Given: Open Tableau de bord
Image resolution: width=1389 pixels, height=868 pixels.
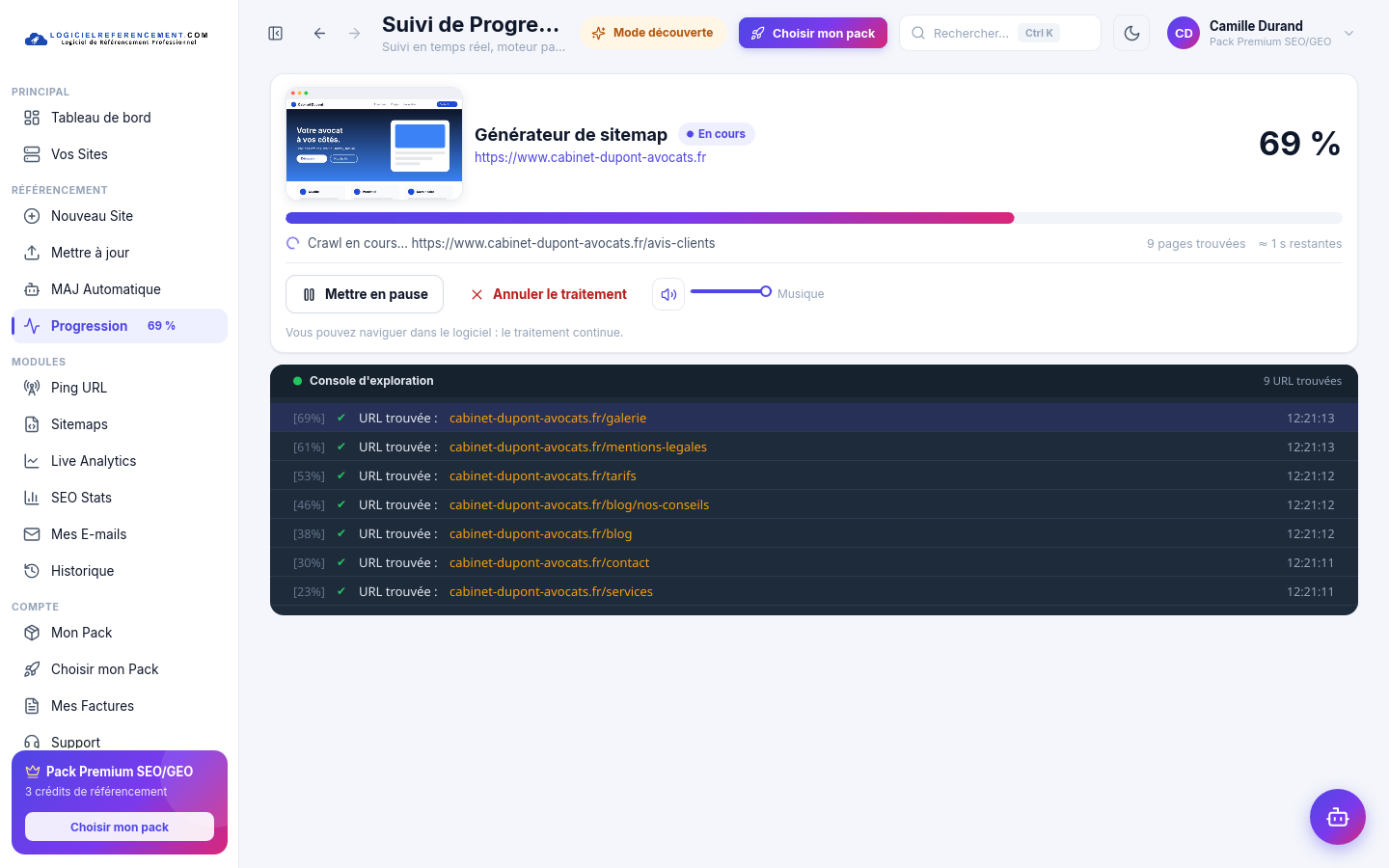Looking at the screenshot, I should coord(120,118).
